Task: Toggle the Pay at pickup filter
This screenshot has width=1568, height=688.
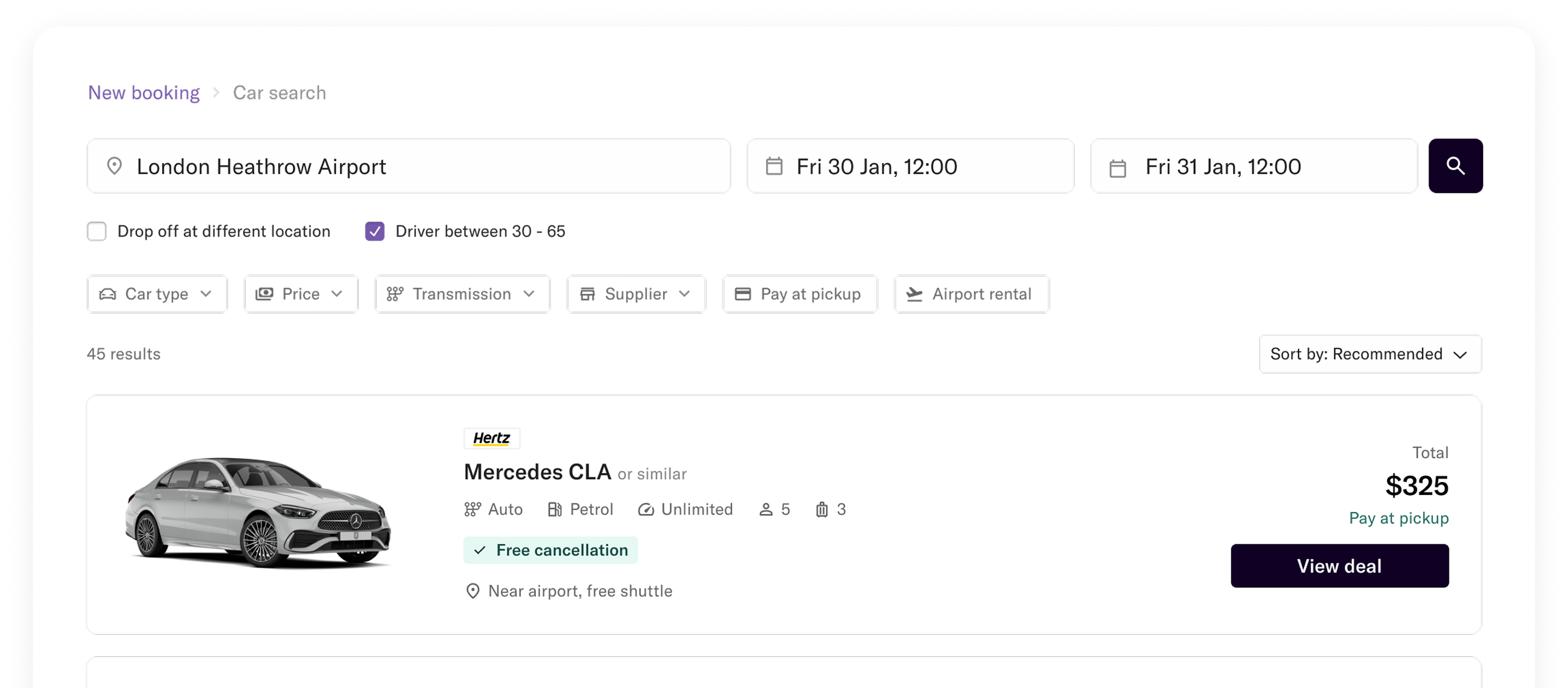Action: coord(800,294)
